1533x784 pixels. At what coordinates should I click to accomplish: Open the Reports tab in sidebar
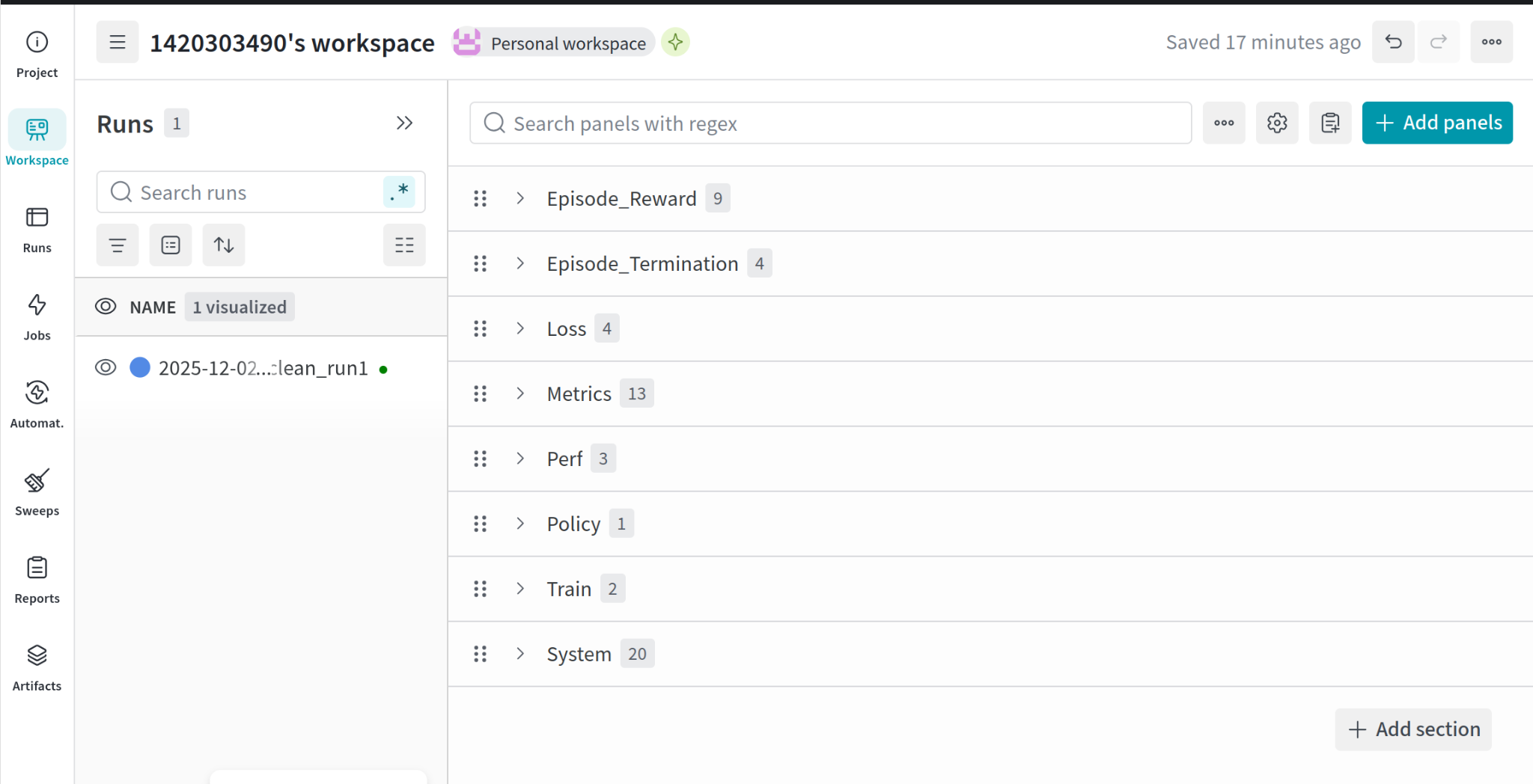pos(37,581)
